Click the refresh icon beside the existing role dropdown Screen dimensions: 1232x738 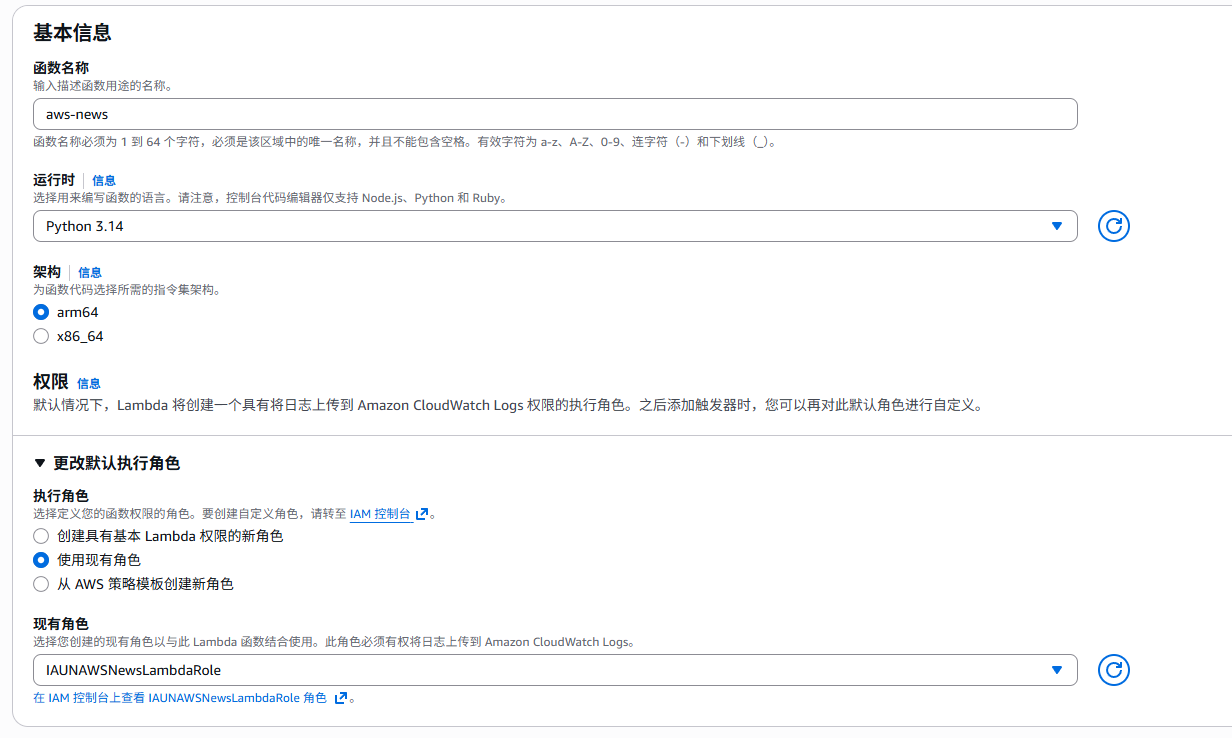[x=1113, y=670]
